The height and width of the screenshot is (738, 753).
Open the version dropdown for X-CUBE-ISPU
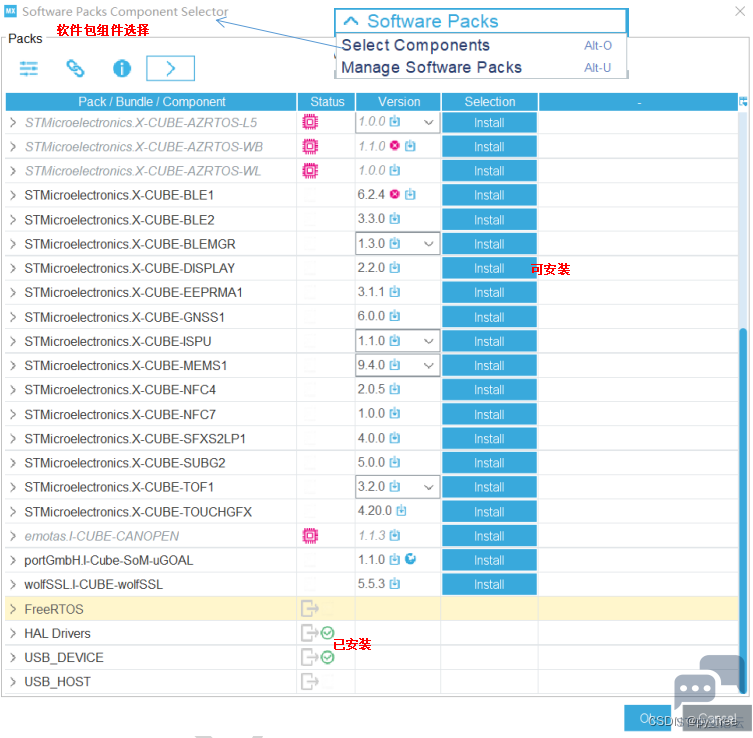pyautogui.click(x=428, y=341)
